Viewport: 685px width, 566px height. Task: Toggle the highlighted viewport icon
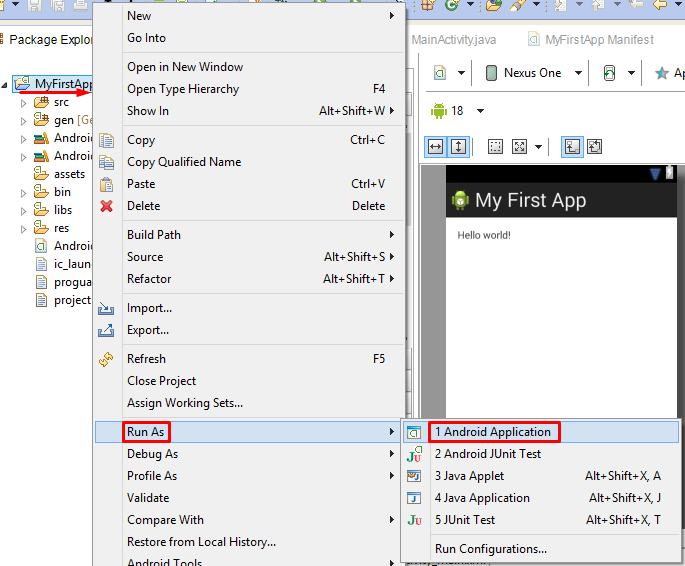[572, 147]
